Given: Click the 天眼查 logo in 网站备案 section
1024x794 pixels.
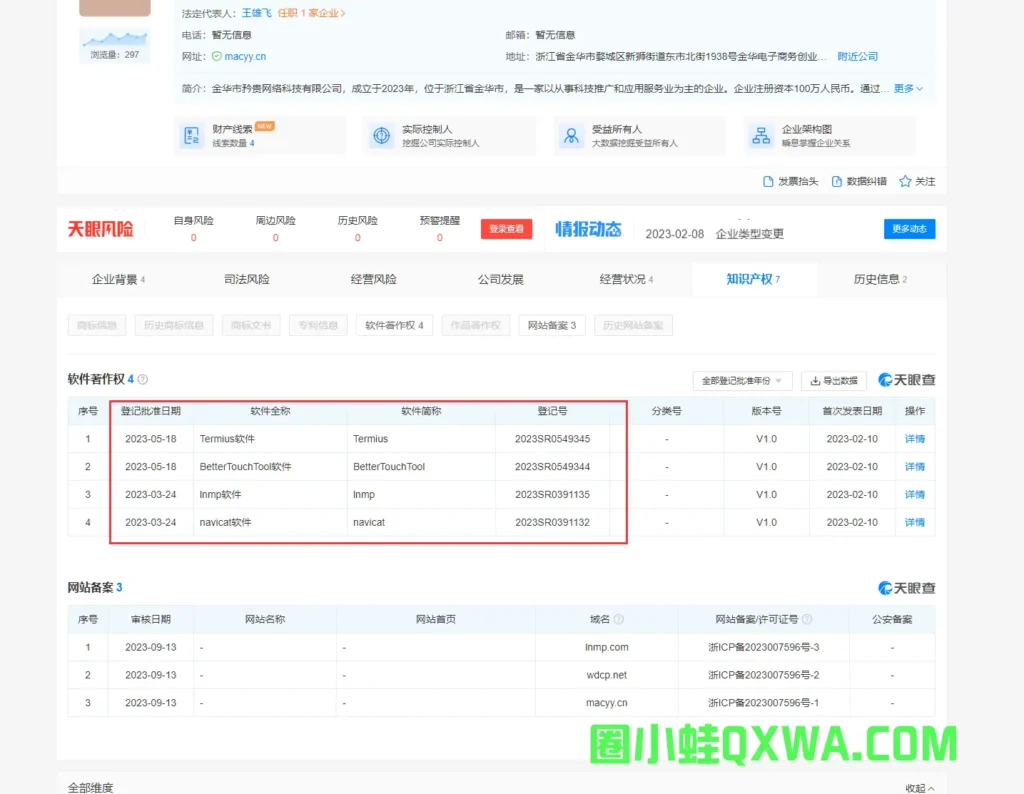Looking at the screenshot, I should 906,588.
